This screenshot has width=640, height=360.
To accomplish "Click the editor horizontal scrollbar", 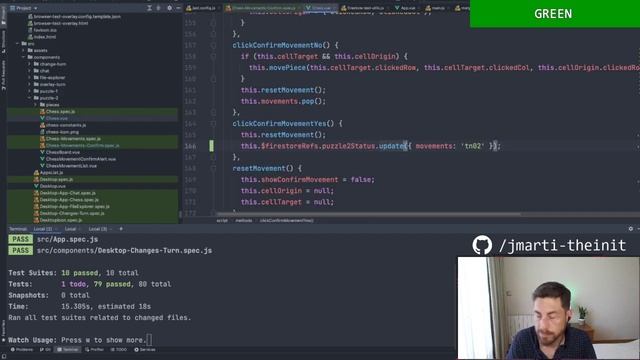I will point(369,214).
